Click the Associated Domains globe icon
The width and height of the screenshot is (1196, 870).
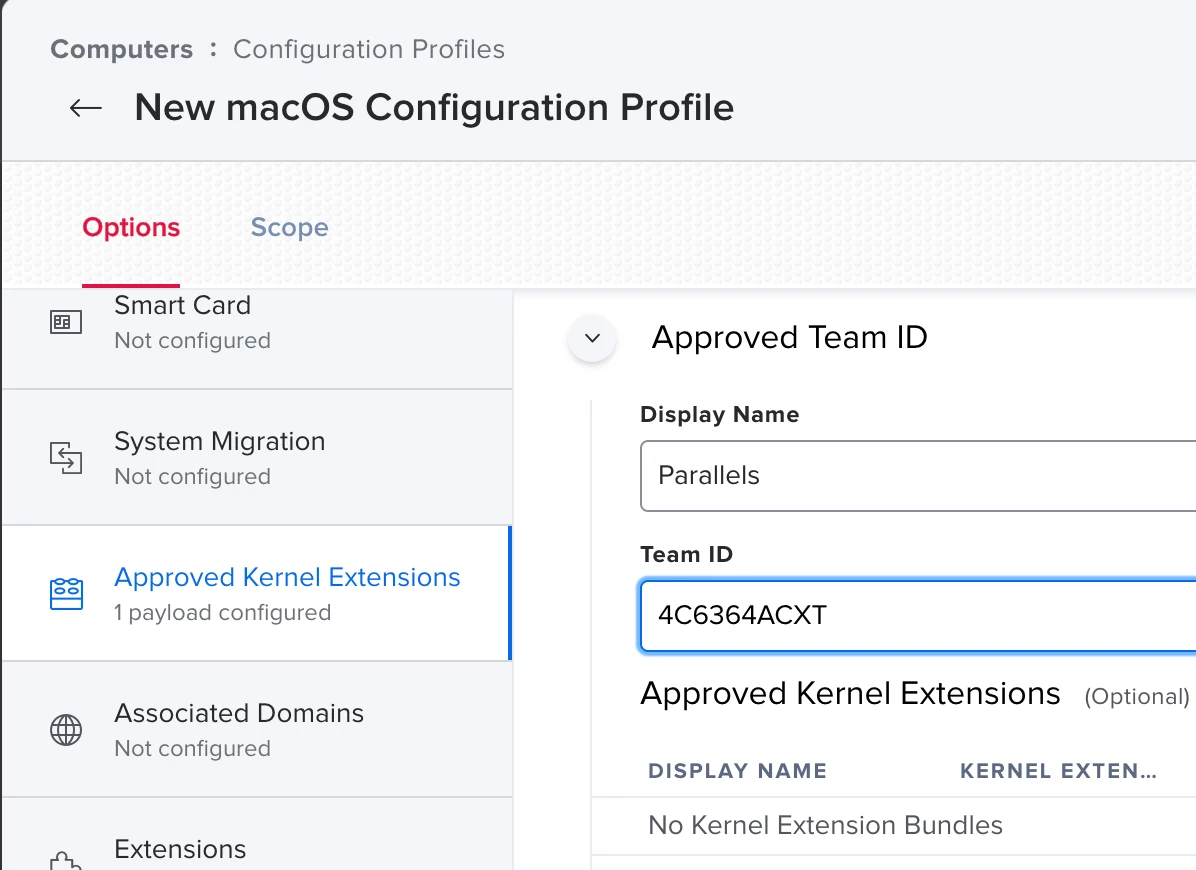66,730
